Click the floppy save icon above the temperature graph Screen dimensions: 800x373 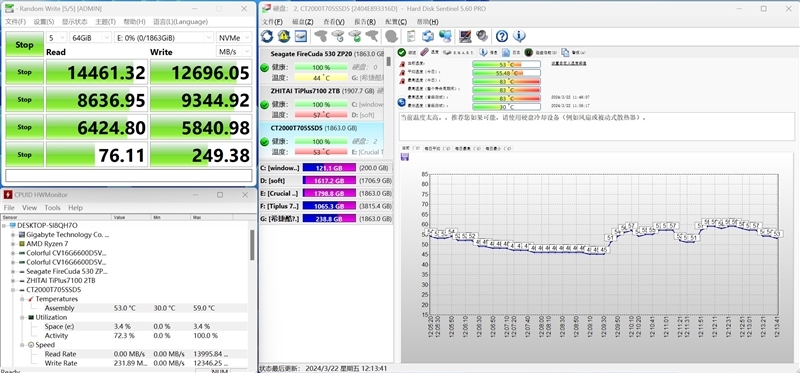pos(405,157)
